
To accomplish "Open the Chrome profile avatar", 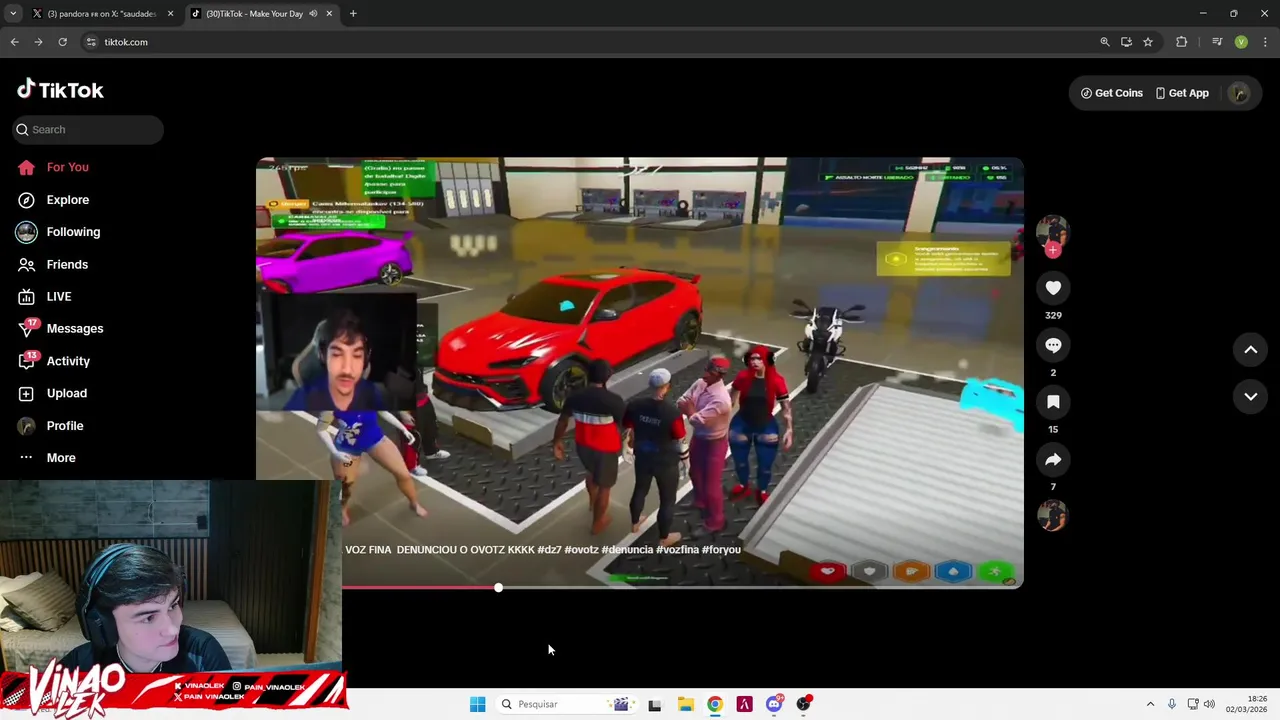I will click(x=1241, y=42).
